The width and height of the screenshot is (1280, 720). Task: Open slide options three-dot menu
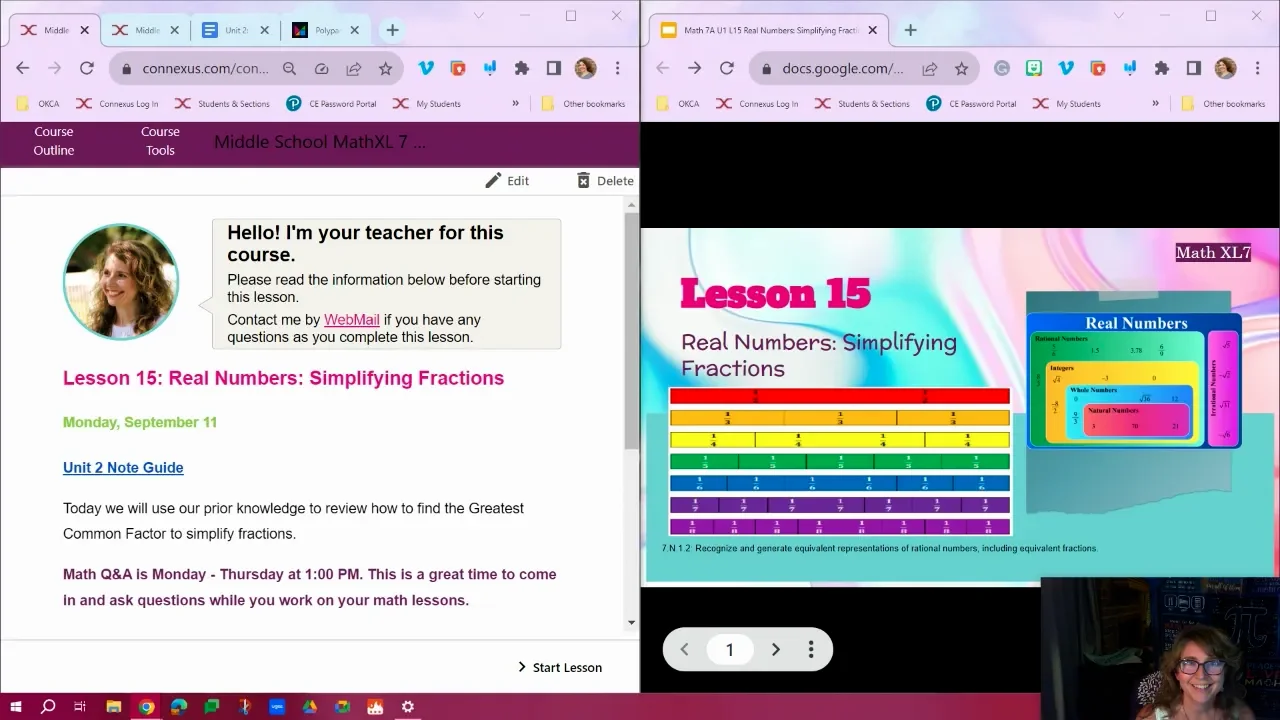click(x=811, y=650)
